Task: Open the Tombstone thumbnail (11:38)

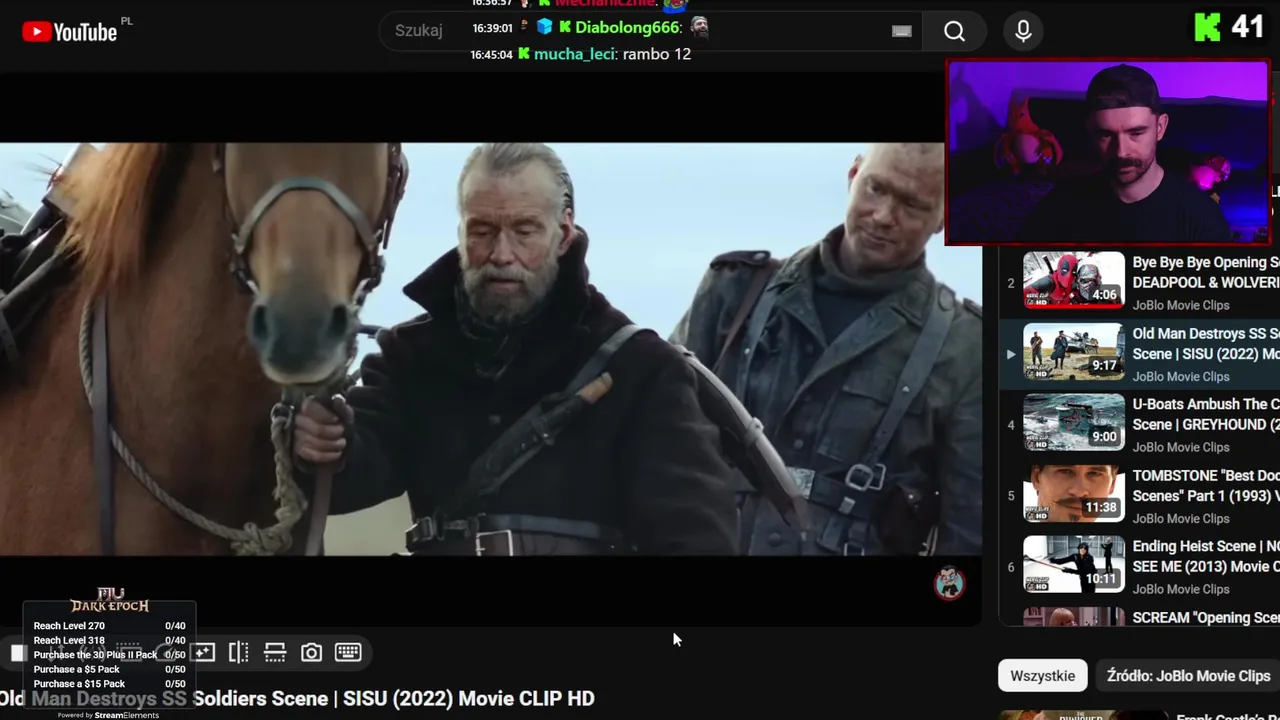Action: (1073, 492)
